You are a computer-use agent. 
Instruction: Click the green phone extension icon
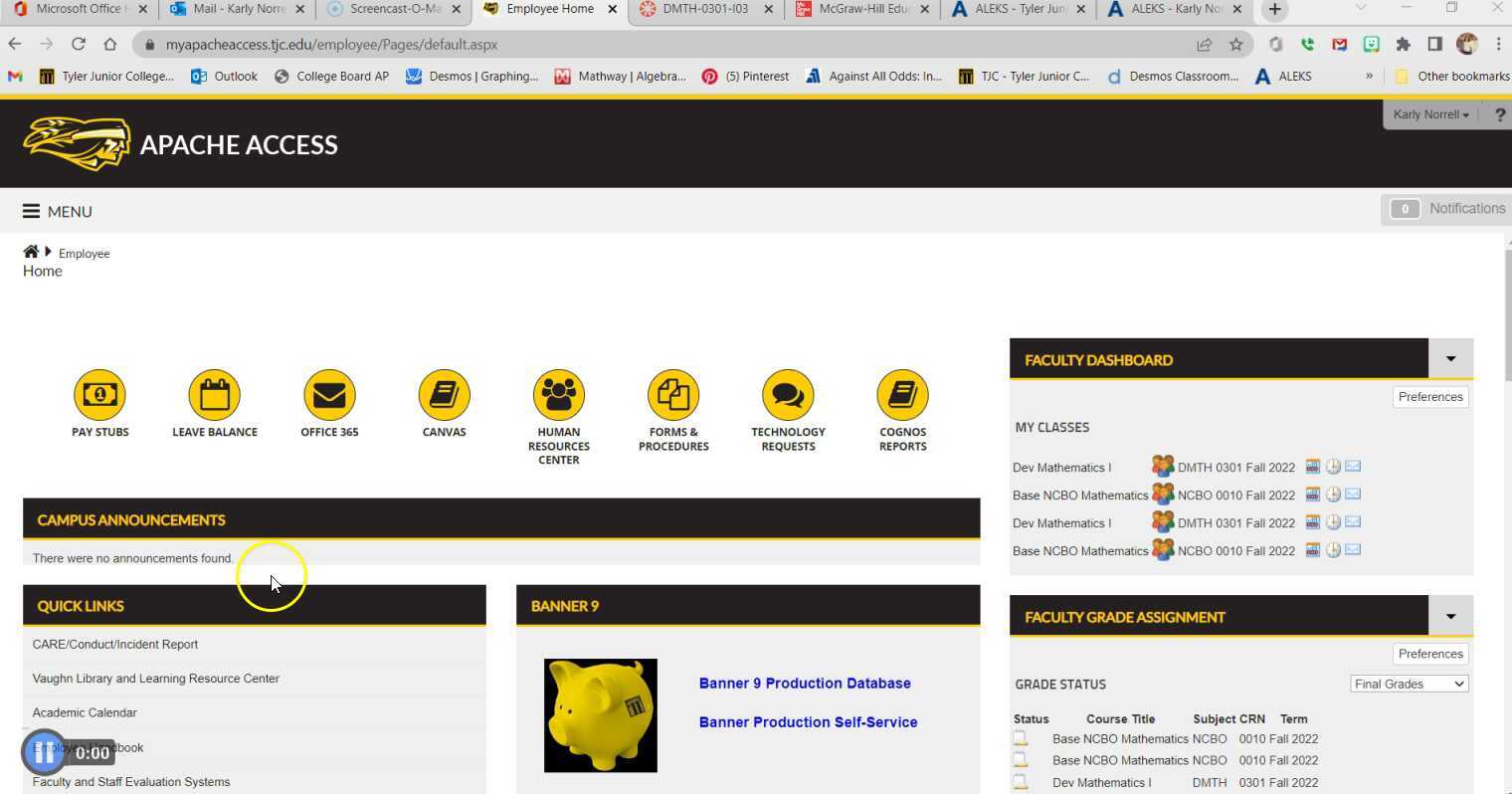(x=1307, y=44)
